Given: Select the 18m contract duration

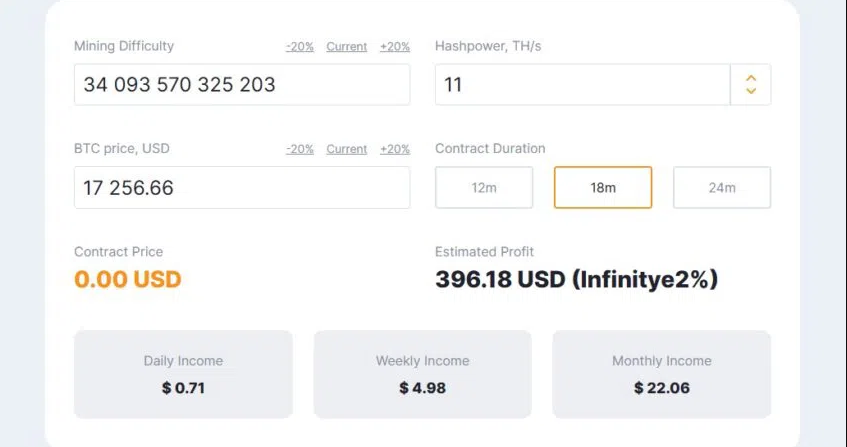Looking at the screenshot, I should point(603,188).
